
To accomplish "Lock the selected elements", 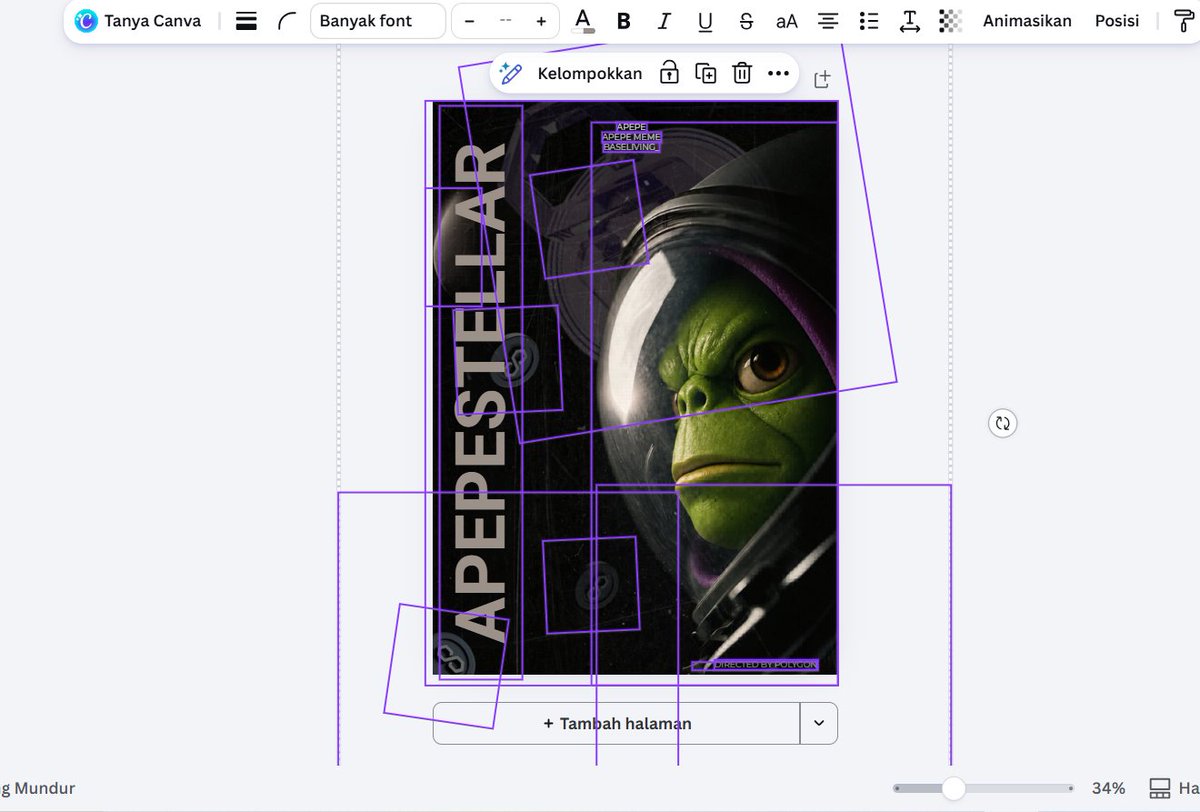I will (669, 73).
